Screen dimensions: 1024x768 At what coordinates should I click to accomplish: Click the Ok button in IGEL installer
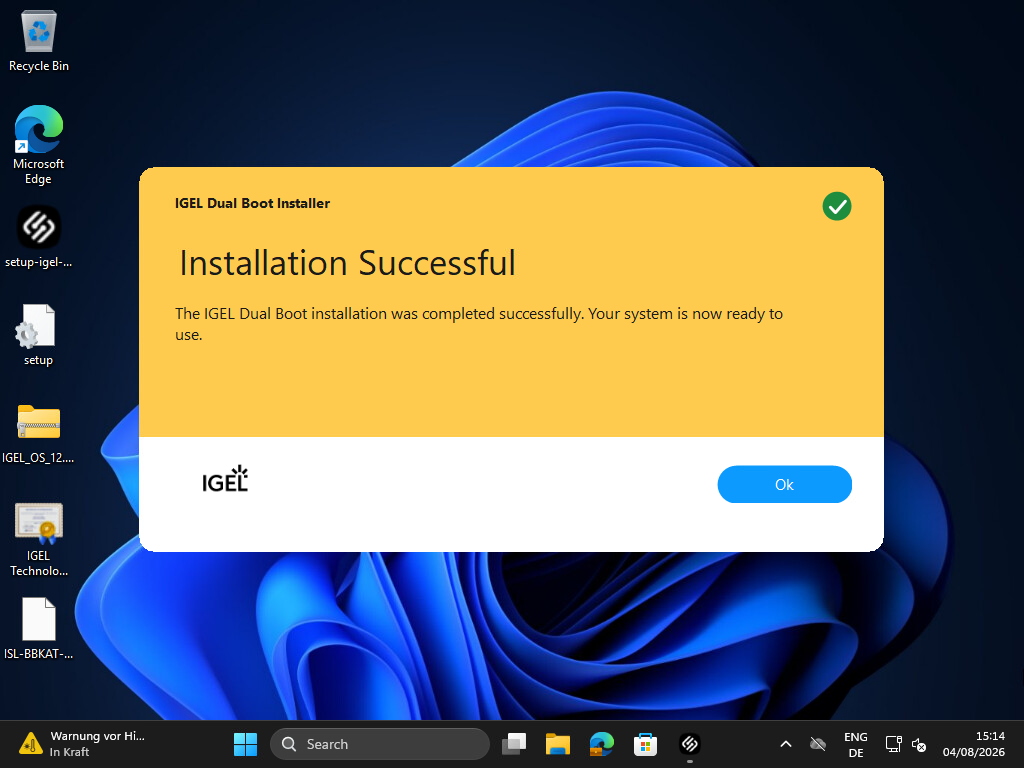[x=784, y=484]
